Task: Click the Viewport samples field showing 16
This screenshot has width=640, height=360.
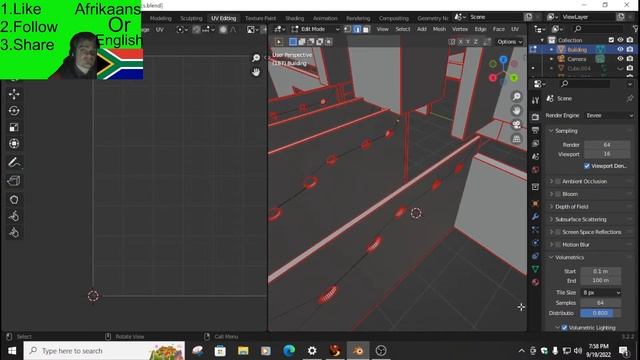Action: tap(607, 154)
